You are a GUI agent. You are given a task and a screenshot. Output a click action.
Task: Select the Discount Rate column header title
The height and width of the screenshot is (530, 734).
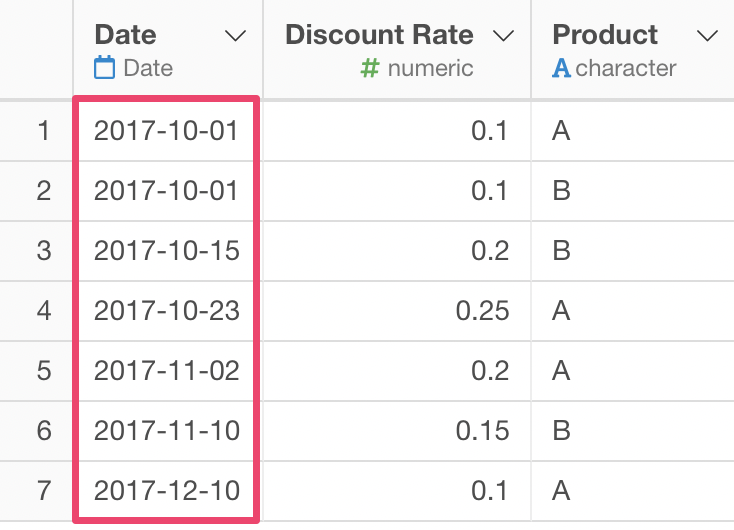coord(379,35)
